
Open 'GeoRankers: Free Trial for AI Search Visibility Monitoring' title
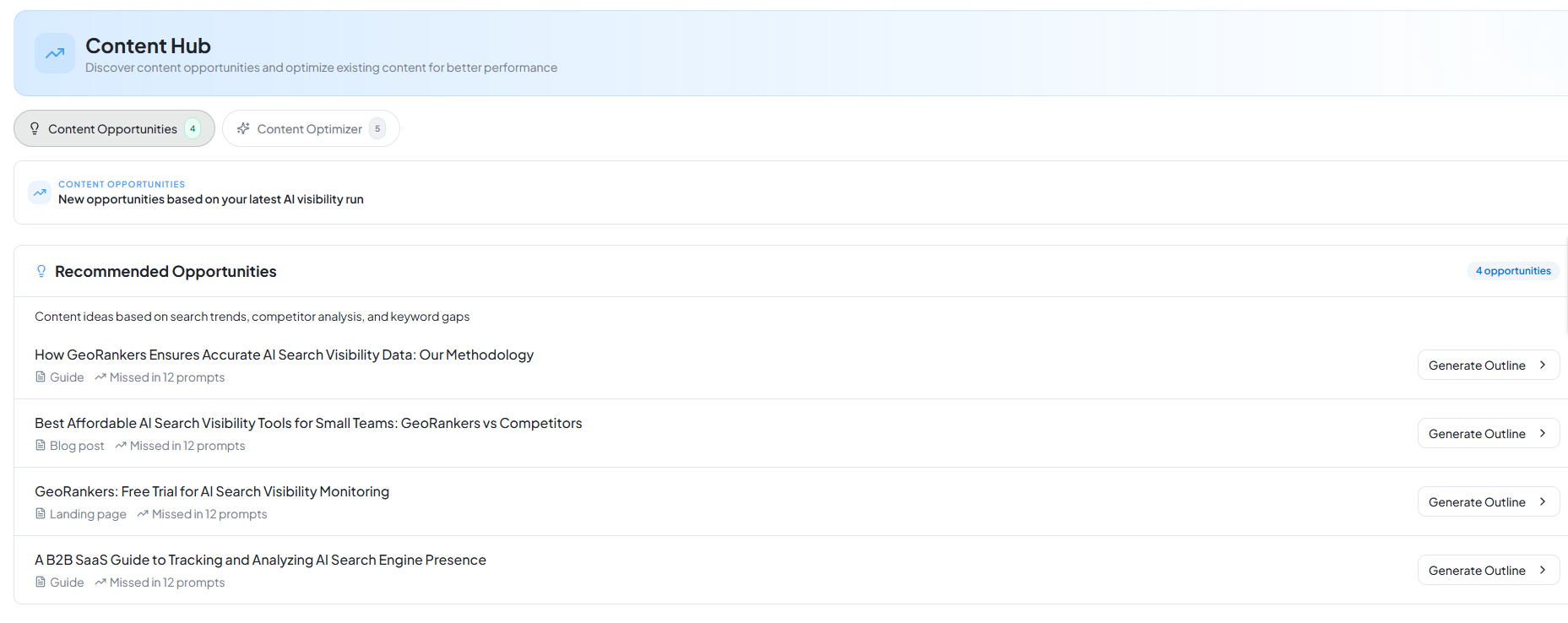(212, 491)
